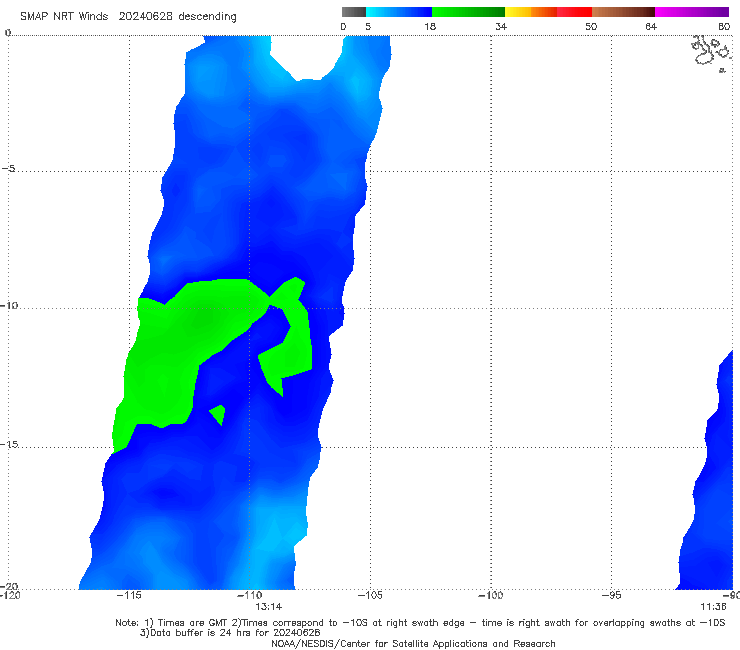The image size is (740, 650).
Task: Click the credit 'NOAA/NESDIS/Center for Satellite Applications and Research'
Action: point(413,644)
